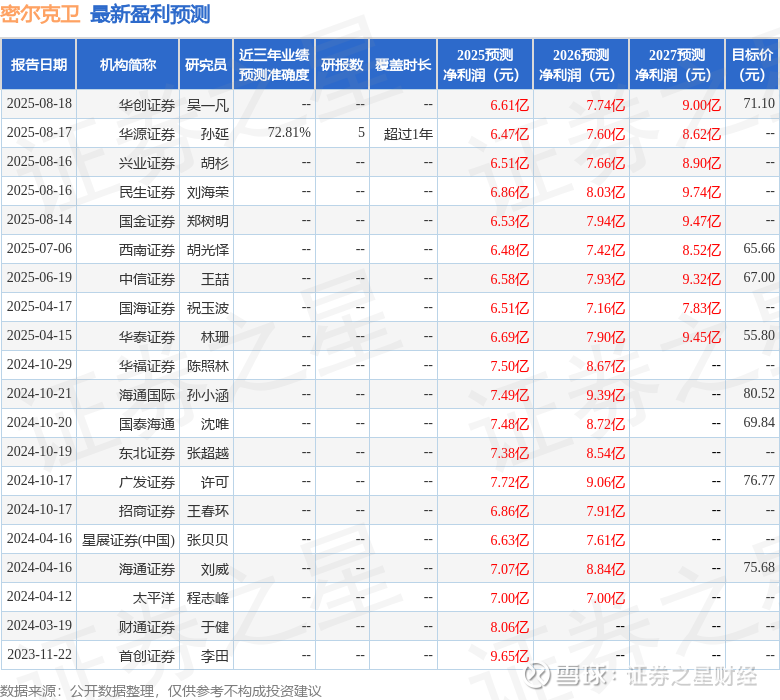Click target price 75.68
The width and height of the screenshot is (780, 700).
tap(759, 567)
